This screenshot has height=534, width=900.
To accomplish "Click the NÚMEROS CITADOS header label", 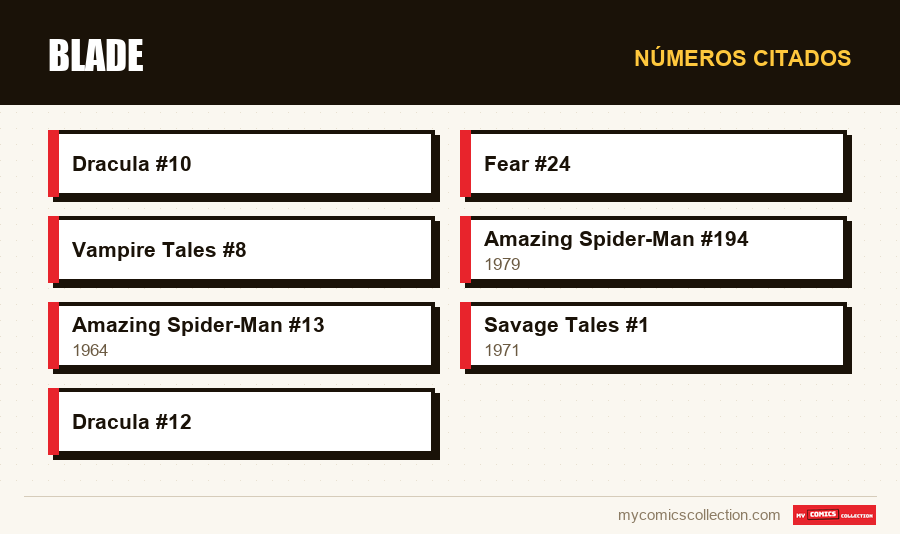I will click(742, 58).
